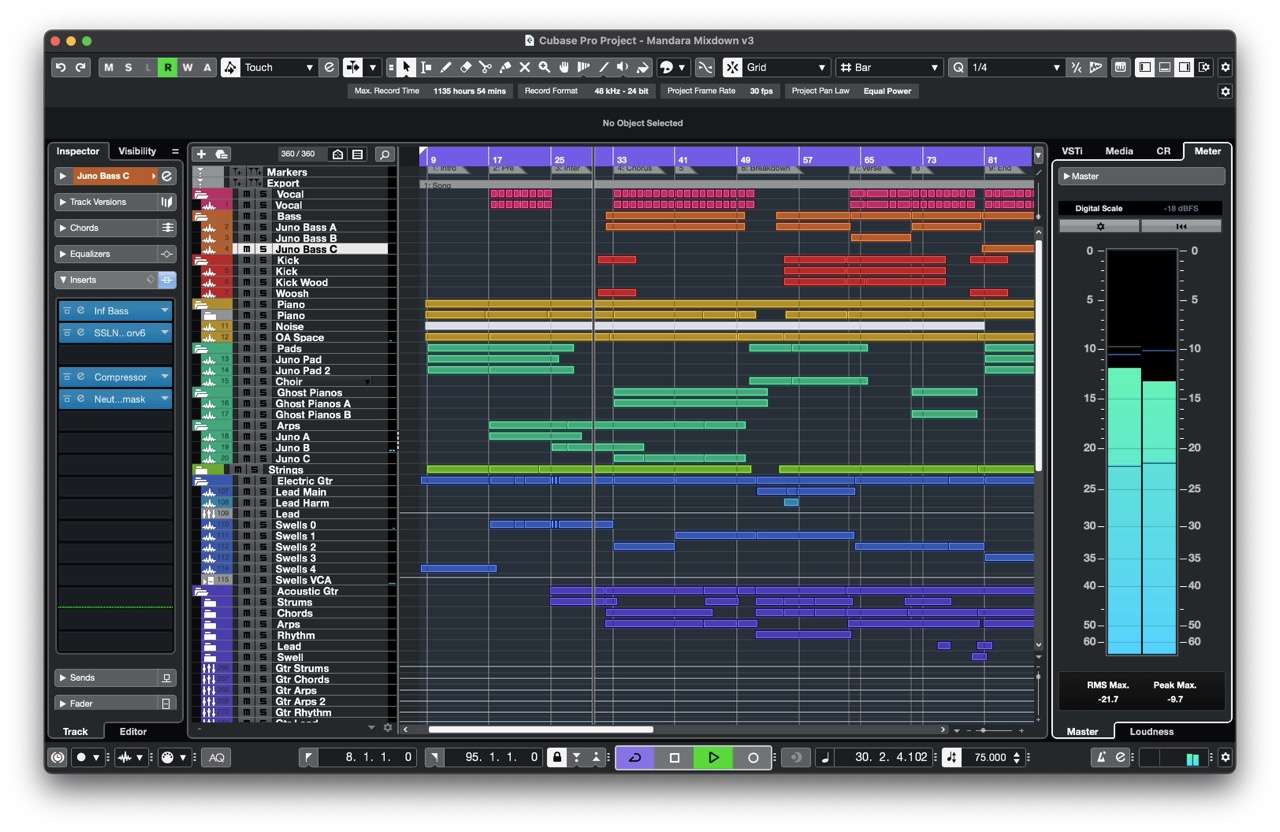
Task: Select the Play speaker tool
Action: 623,67
